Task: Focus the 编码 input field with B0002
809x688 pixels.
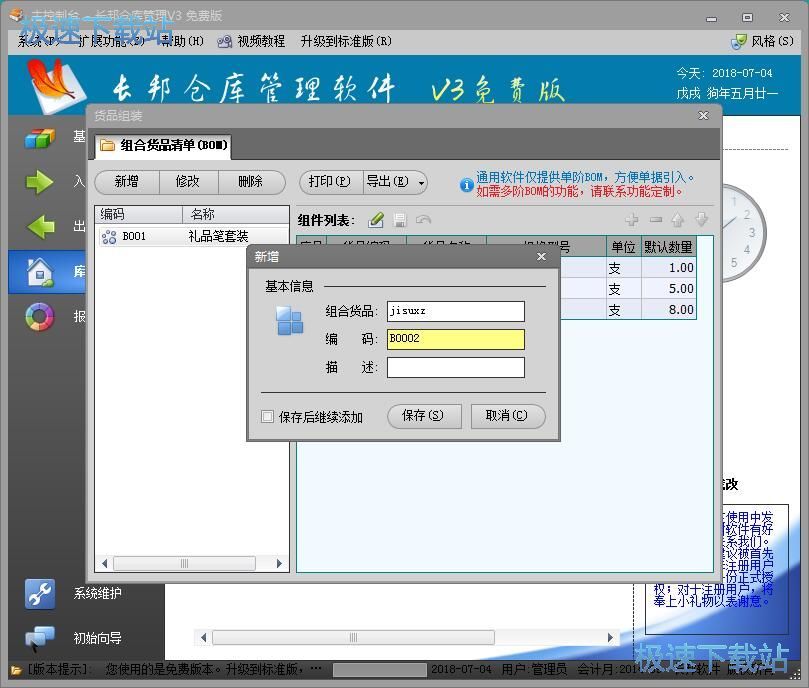Action: [x=456, y=339]
